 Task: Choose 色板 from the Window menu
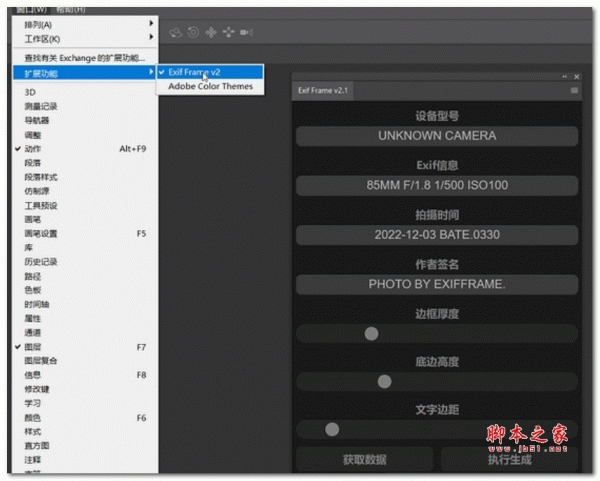[x=85, y=290]
